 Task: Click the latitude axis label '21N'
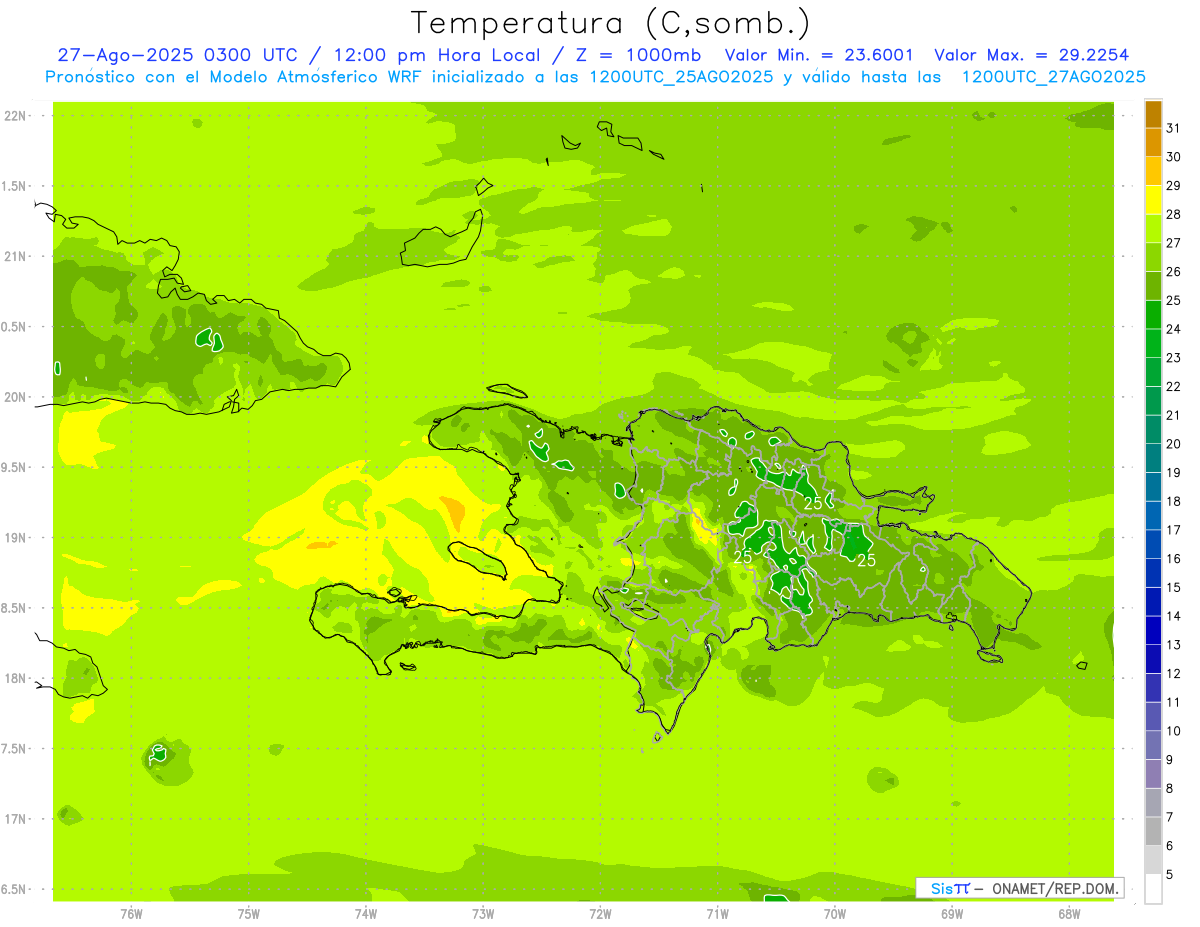point(17,257)
